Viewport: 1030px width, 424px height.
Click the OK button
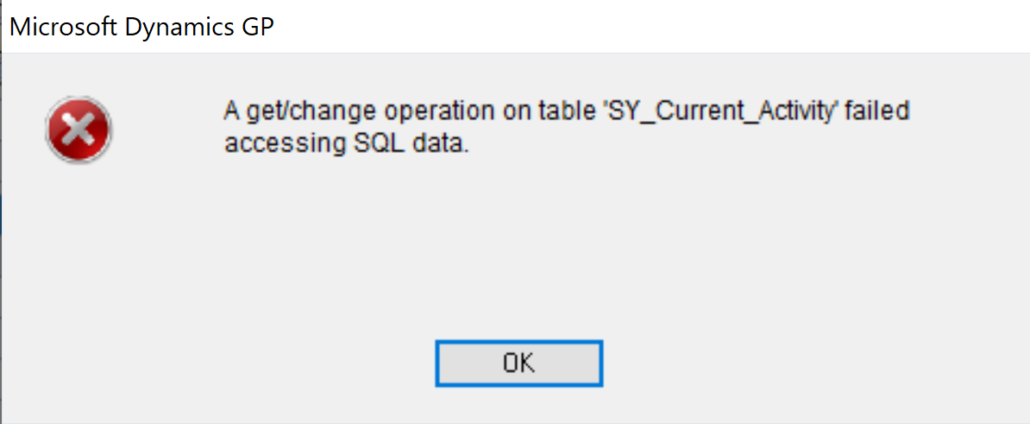[519, 363]
